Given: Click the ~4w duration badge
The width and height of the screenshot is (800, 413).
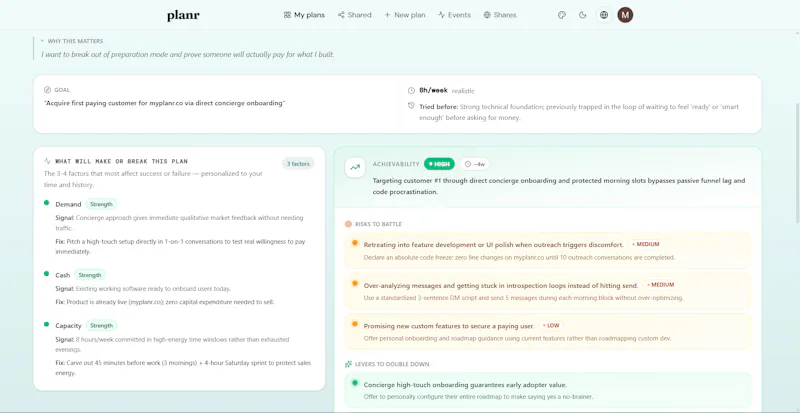Looking at the screenshot, I should [474, 164].
